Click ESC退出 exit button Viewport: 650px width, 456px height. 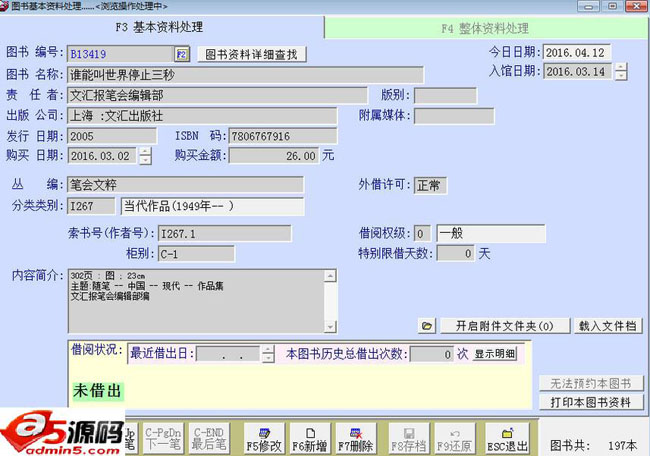click(507, 439)
